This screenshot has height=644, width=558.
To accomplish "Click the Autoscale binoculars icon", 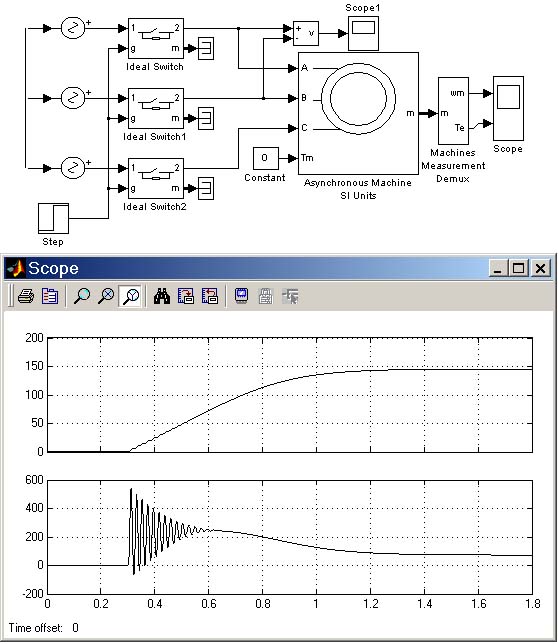I will pos(162,296).
